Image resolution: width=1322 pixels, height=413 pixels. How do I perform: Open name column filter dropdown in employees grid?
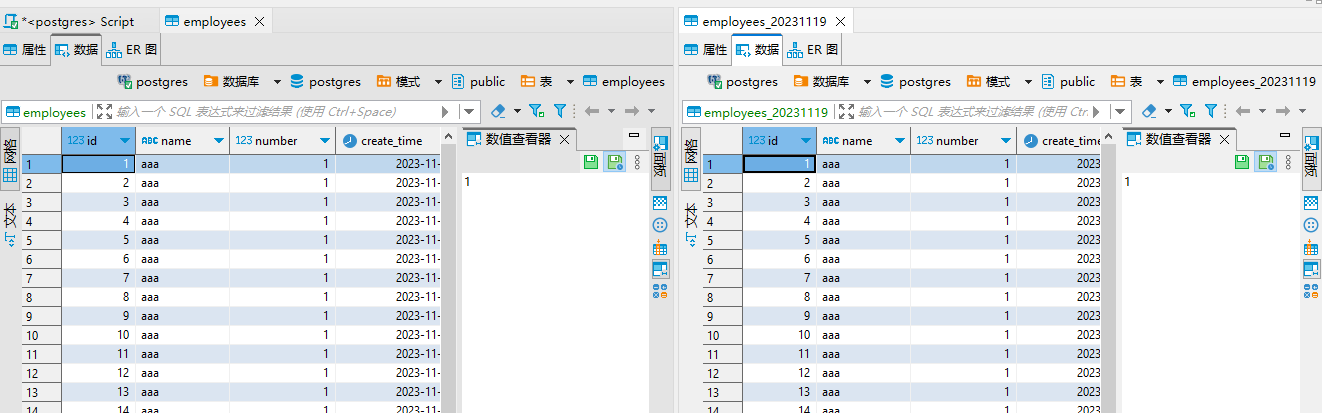[x=220, y=141]
